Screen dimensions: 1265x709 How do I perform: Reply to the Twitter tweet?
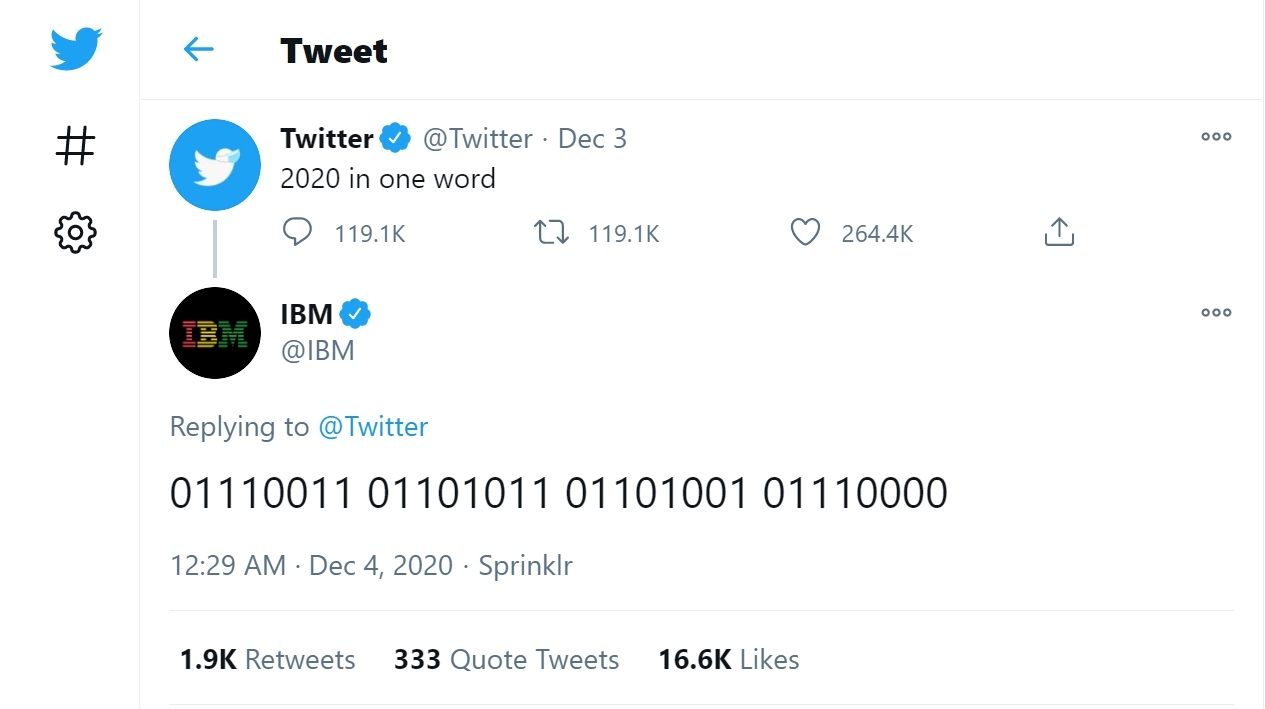(x=298, y=233)
